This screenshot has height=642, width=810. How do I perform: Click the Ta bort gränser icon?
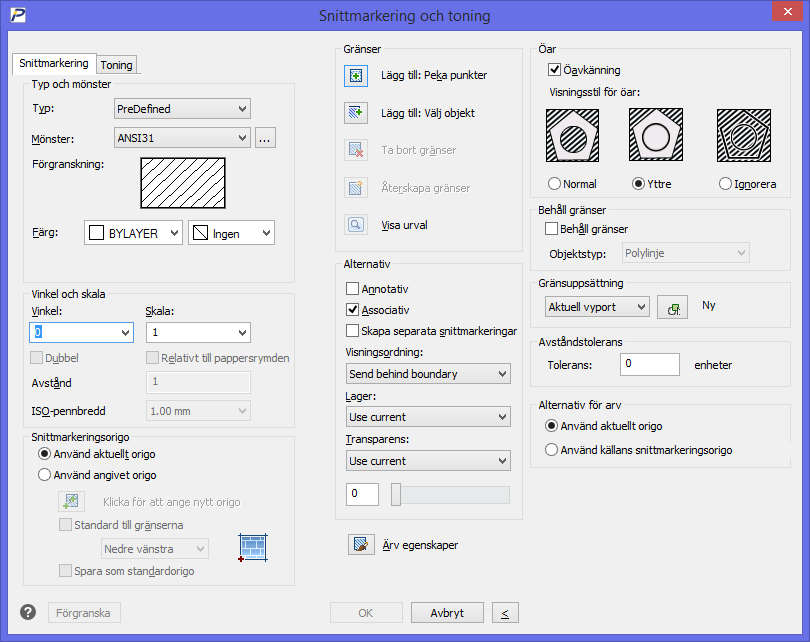click(356, 150)
